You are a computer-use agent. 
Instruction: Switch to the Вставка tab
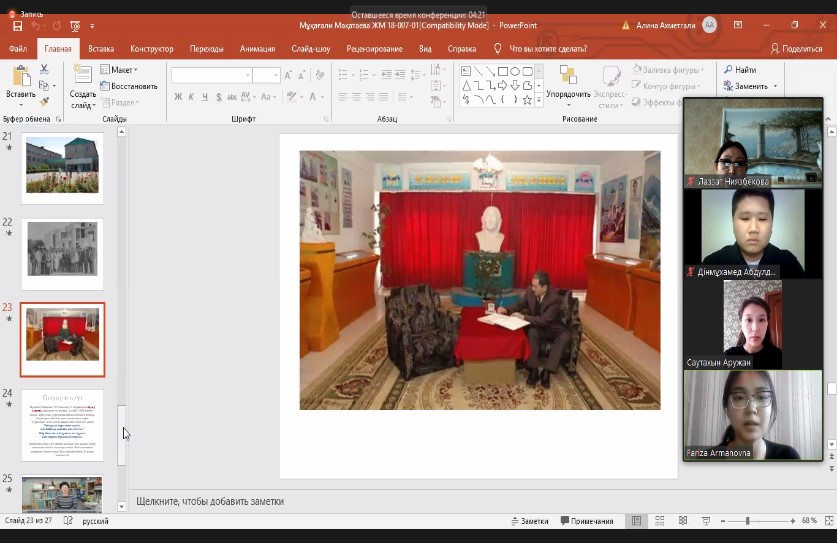(101, 48)
